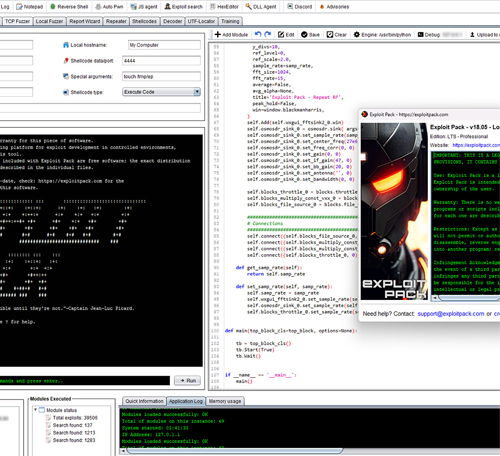The height and width of the screenshot is (456, 500).
Task: Click the license text horizontal scrollbar
Action: (470, 298)
